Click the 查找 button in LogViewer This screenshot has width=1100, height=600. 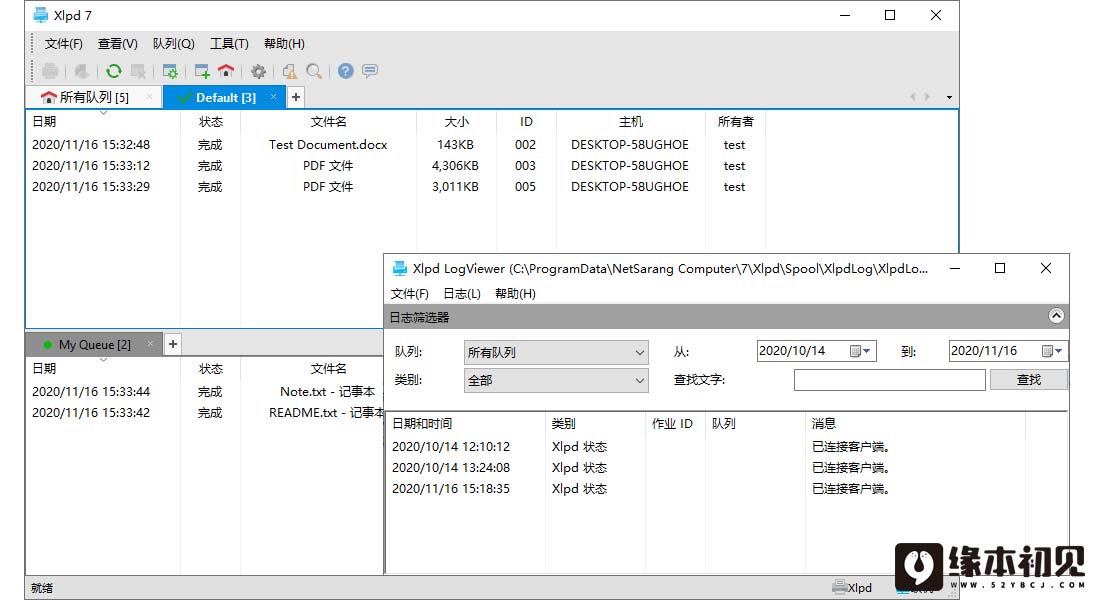1028,380
